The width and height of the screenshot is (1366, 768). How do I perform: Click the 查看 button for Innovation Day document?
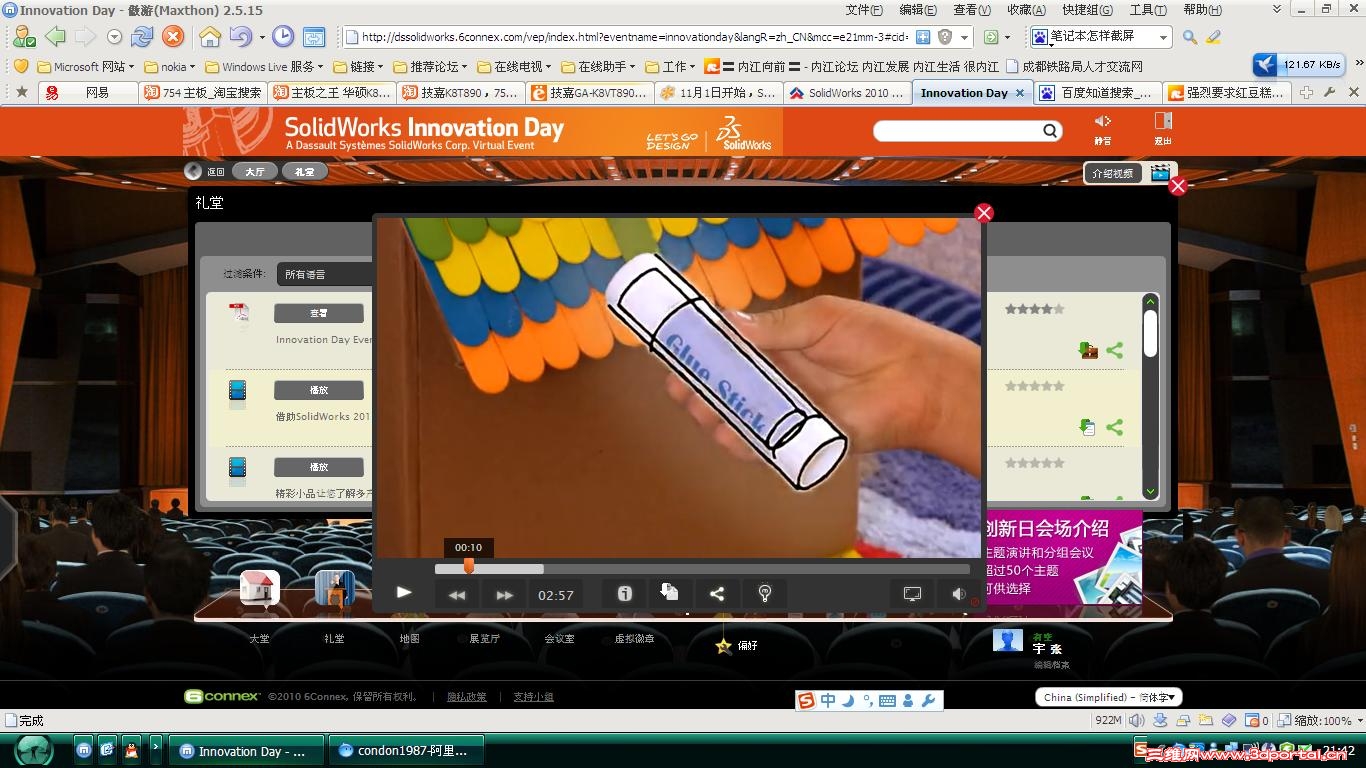[x=318, y=313]
